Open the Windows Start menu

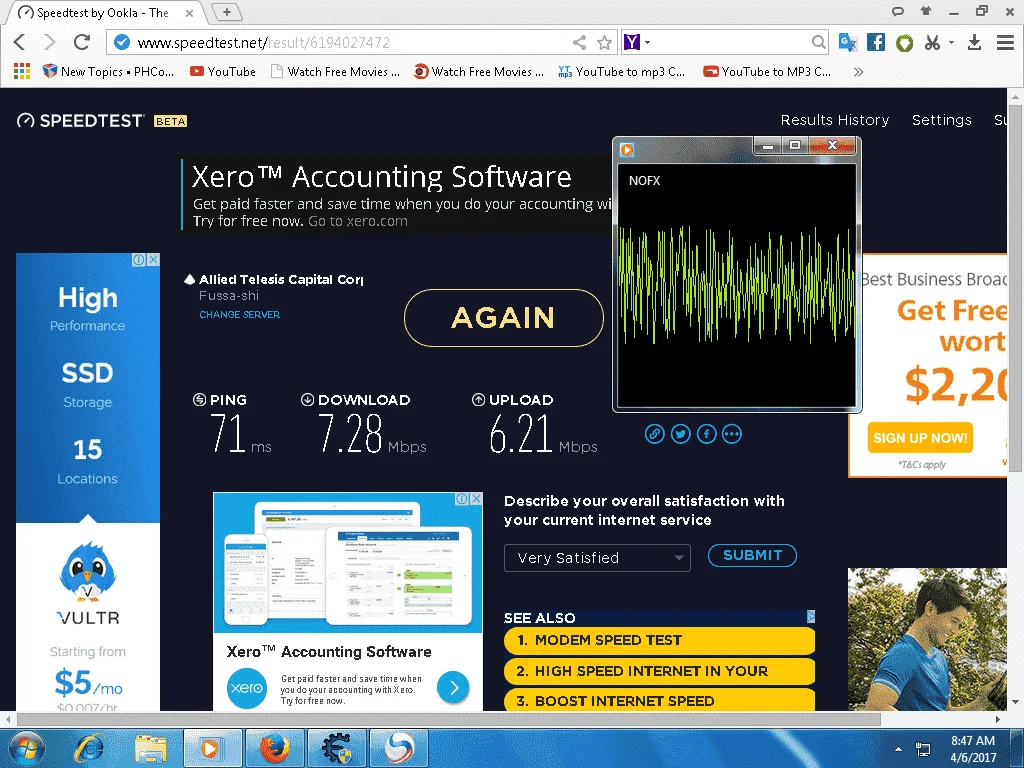point(25,748)
